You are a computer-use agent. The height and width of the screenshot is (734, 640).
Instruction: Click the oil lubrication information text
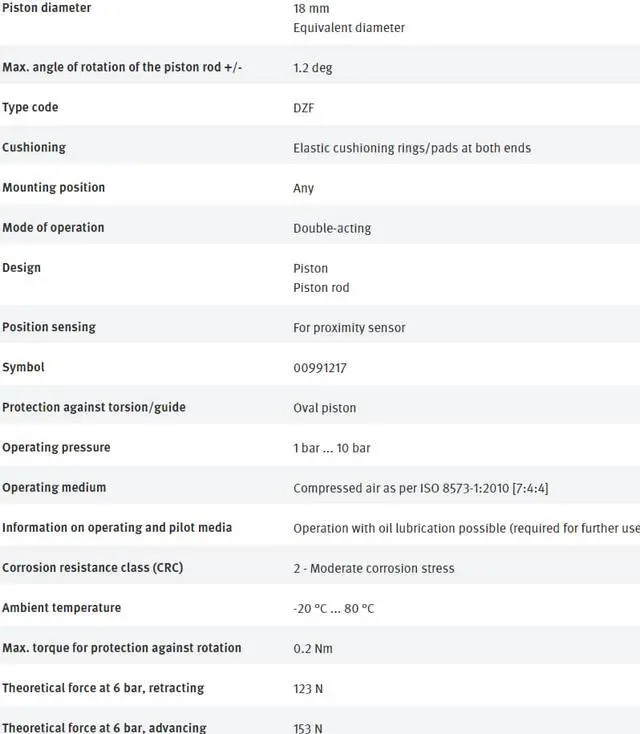point(466,528)
